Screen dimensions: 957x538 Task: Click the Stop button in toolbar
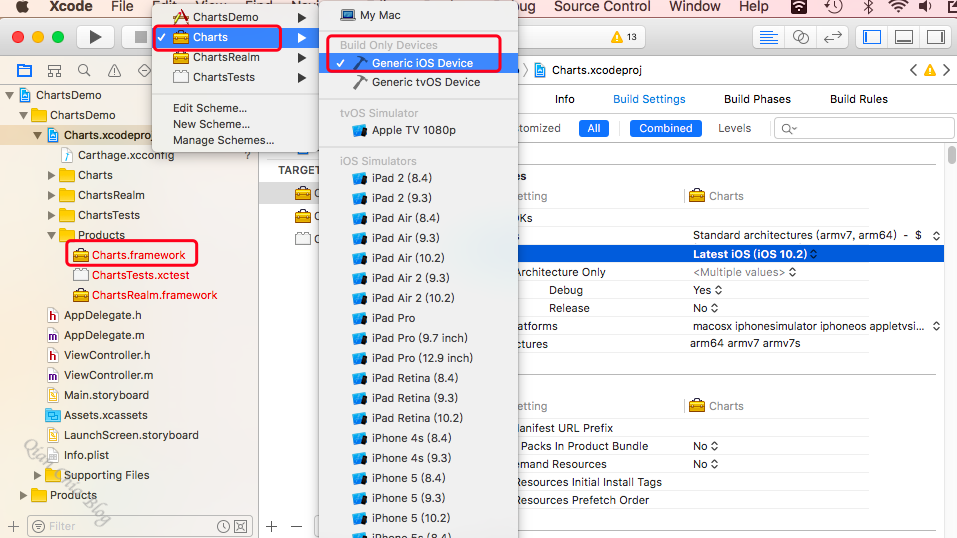140,37
